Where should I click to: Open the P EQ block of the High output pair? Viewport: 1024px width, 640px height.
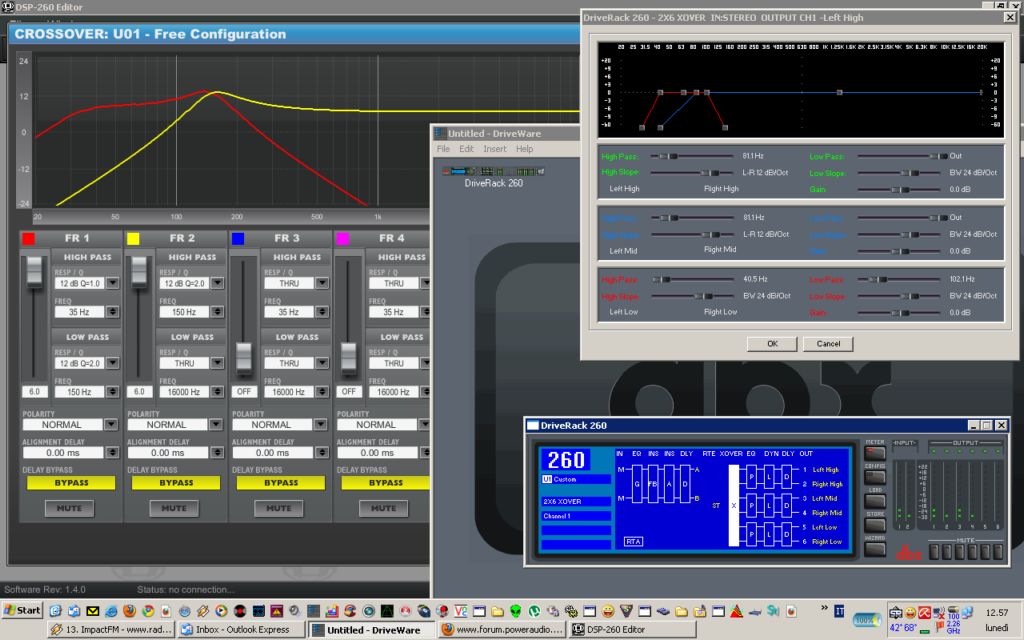(752, 477)
